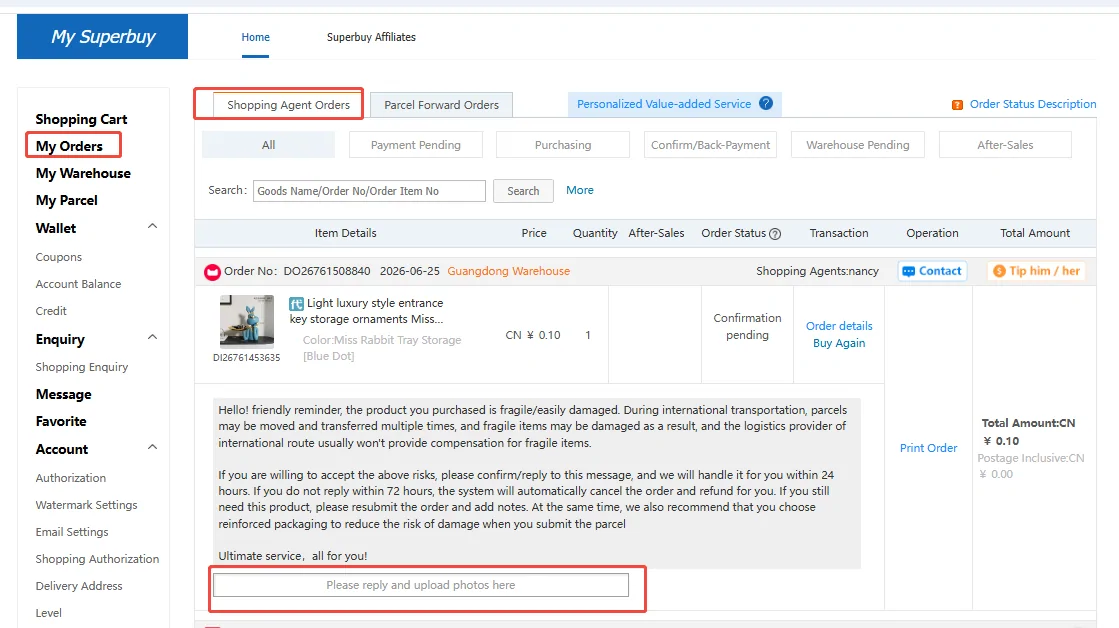
Task: Click the translate icon before item title
Action: tap(296, 303)
